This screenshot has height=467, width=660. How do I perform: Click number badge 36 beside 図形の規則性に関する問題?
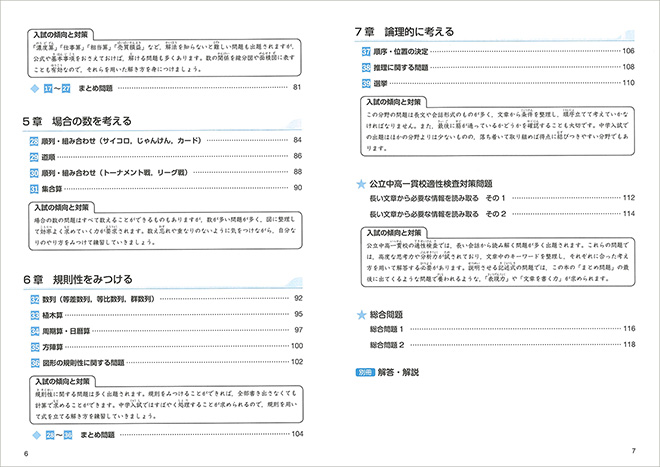pyautogui.click(x=35, y=363)
